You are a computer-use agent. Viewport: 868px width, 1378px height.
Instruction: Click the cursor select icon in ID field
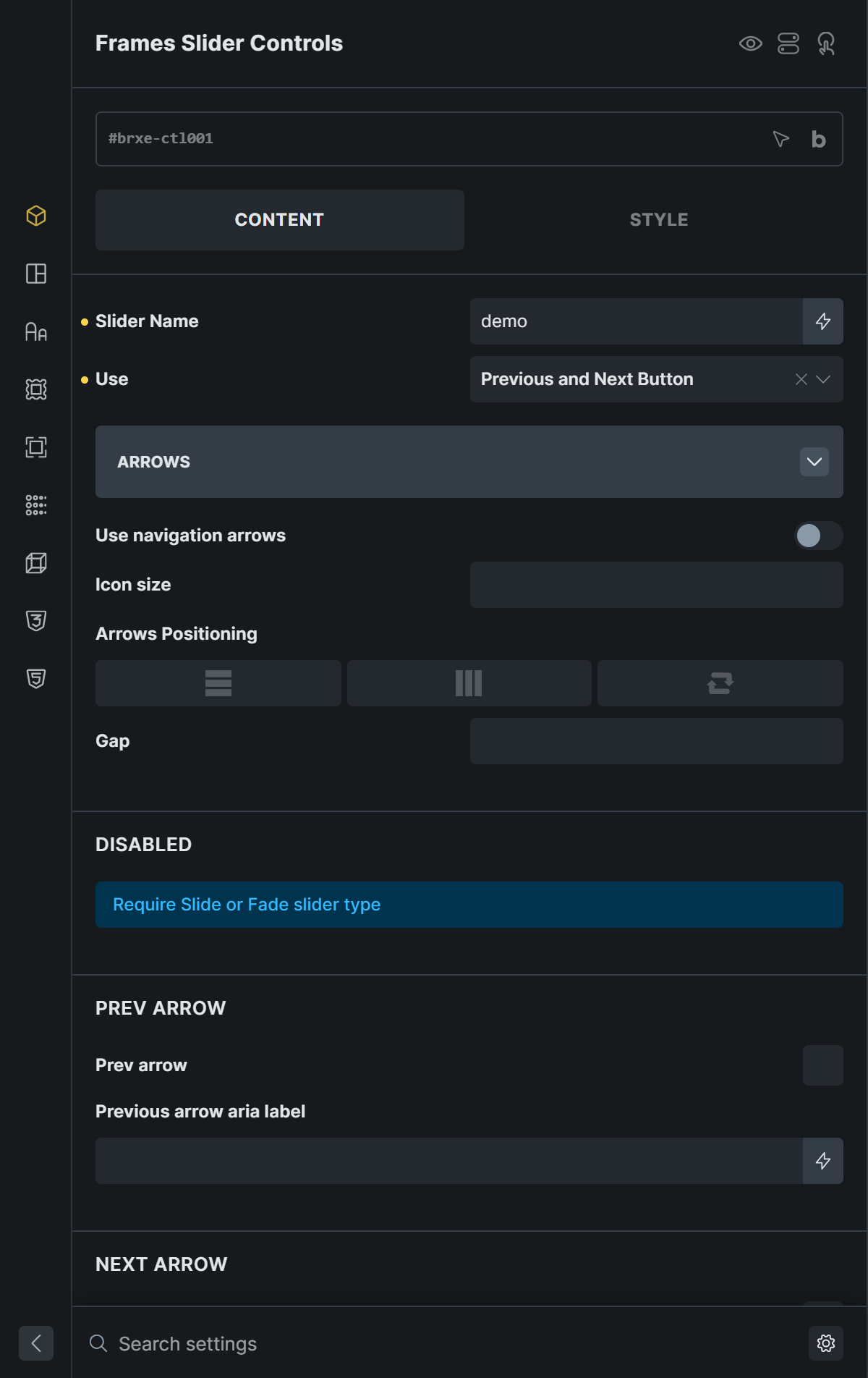click(x=780, y=139)
